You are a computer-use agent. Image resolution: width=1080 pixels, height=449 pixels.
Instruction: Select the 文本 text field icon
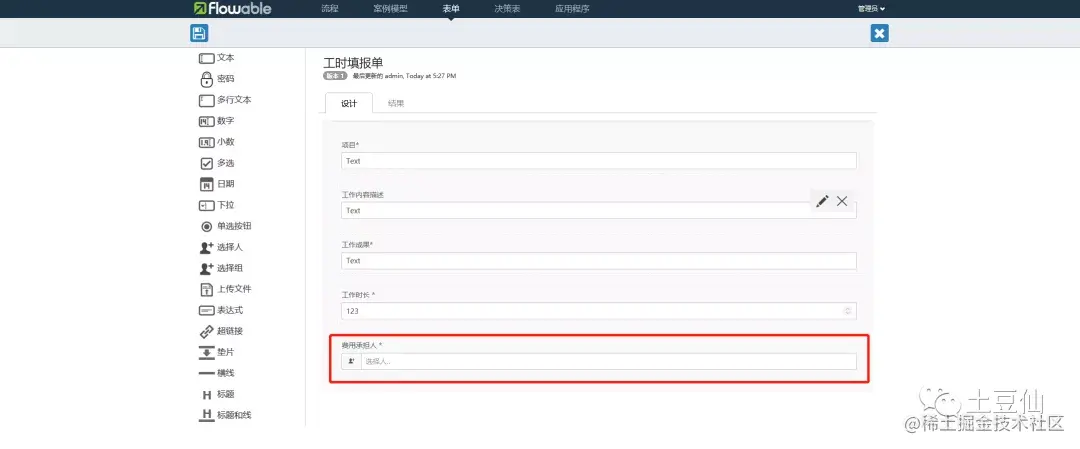pyautogui.click(x=207, y=58)
